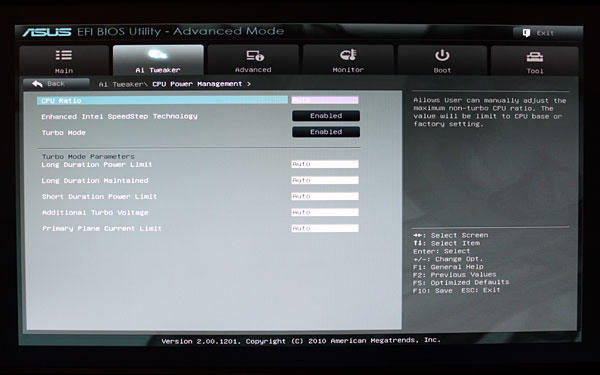Select the CPU Ratio row label

click(61, 101)
